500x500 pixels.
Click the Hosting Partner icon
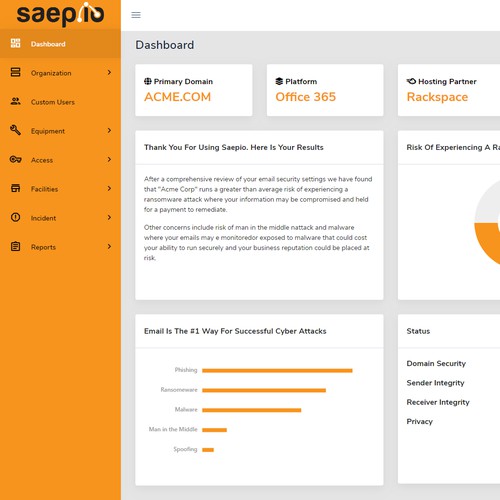(411, 81)
